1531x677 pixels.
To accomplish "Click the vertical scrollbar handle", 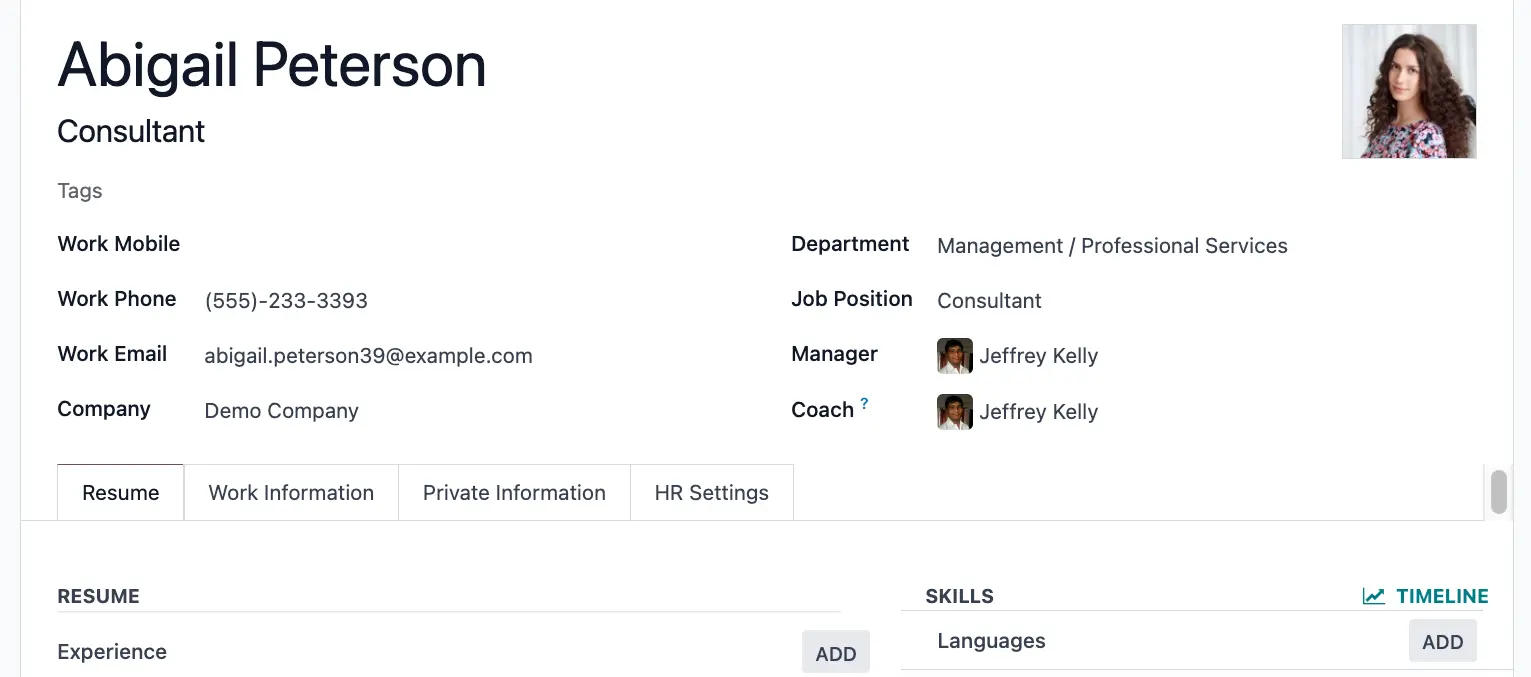I will (1498, 492).
